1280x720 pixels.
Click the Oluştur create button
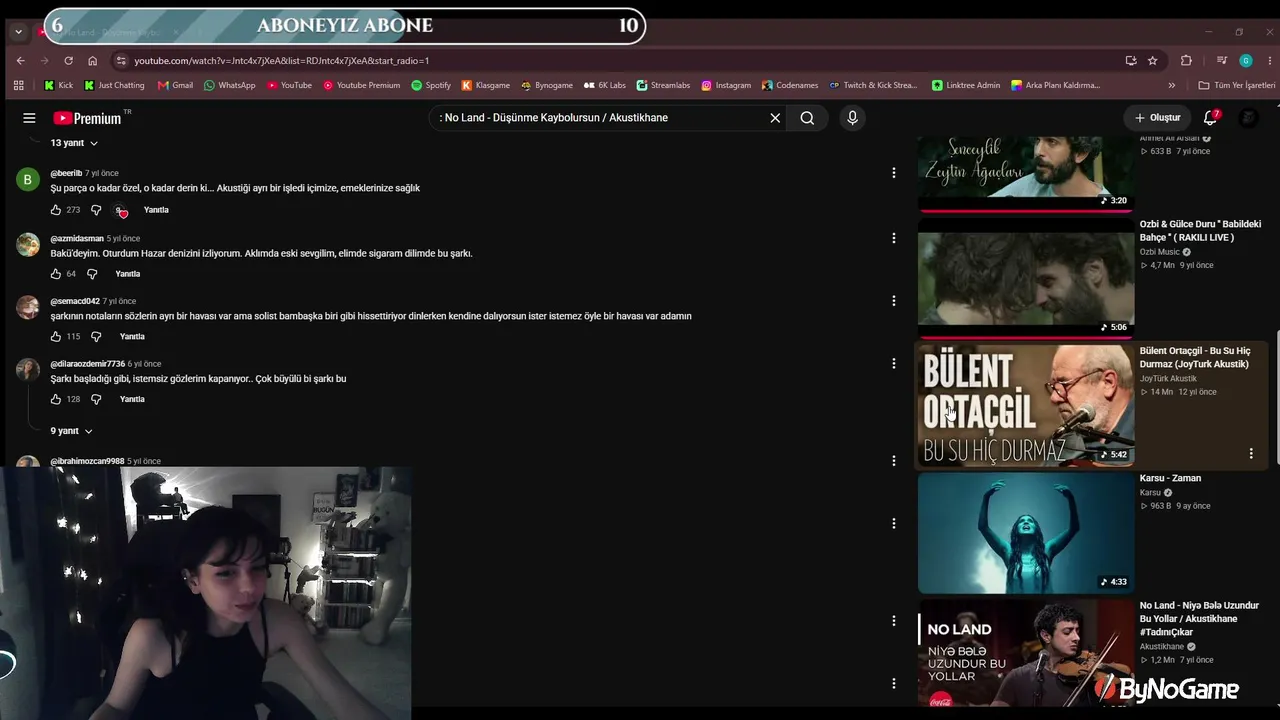[1157, 118]
